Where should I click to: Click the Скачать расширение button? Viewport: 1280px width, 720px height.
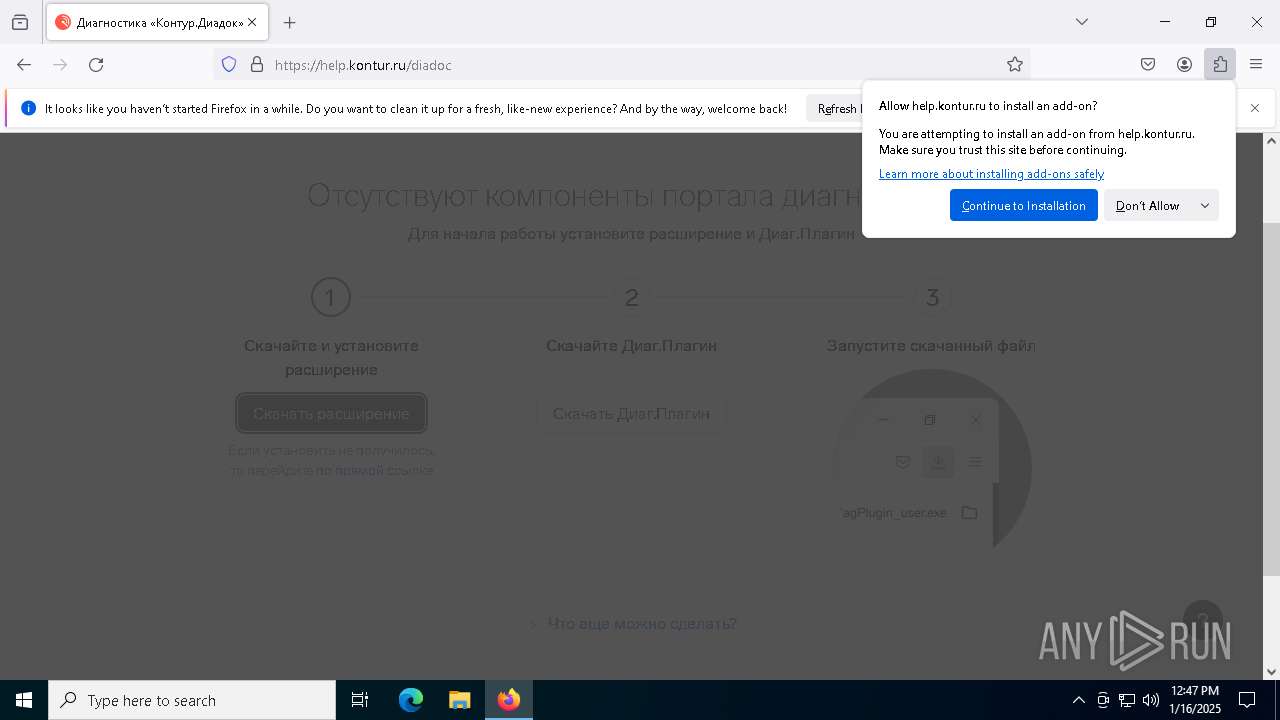coord(331,413)
